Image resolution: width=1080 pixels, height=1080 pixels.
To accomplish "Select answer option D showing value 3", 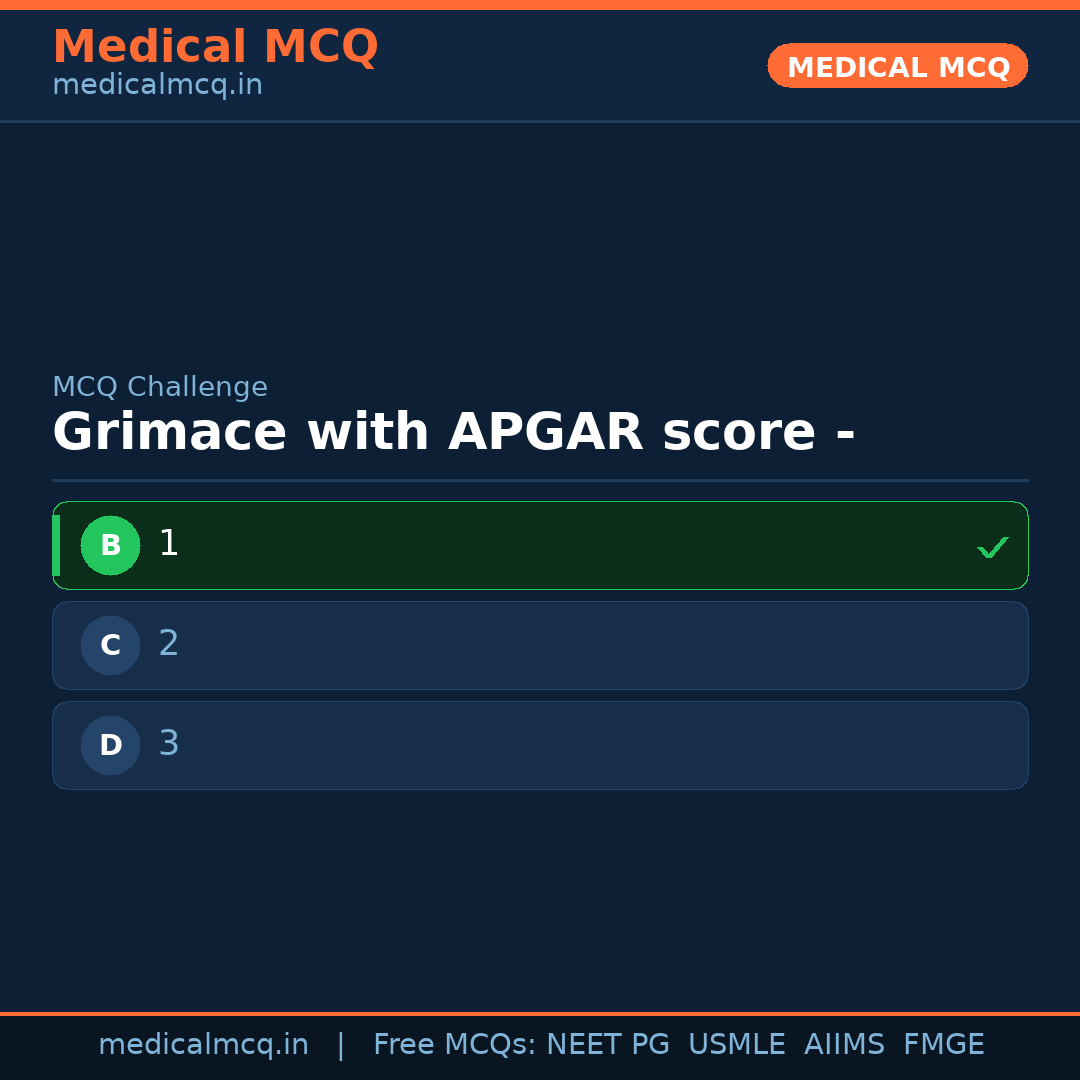I will pos(540,745).
